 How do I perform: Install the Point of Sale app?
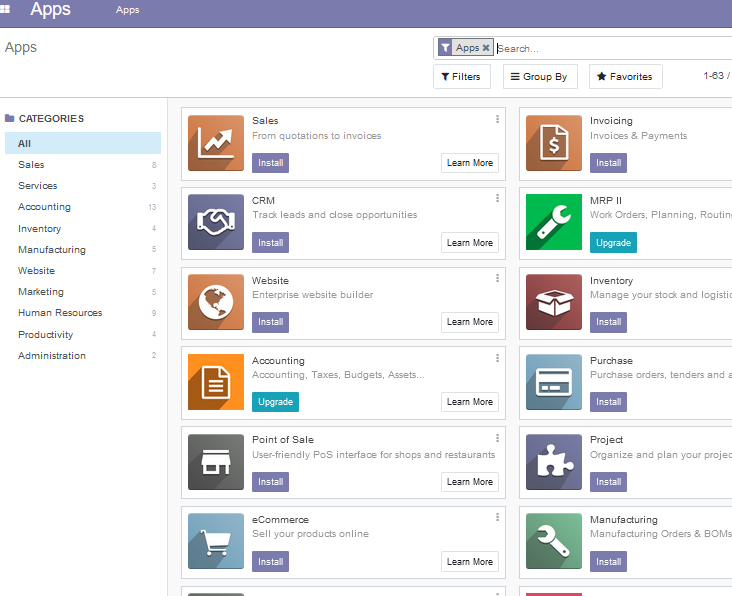270,482
